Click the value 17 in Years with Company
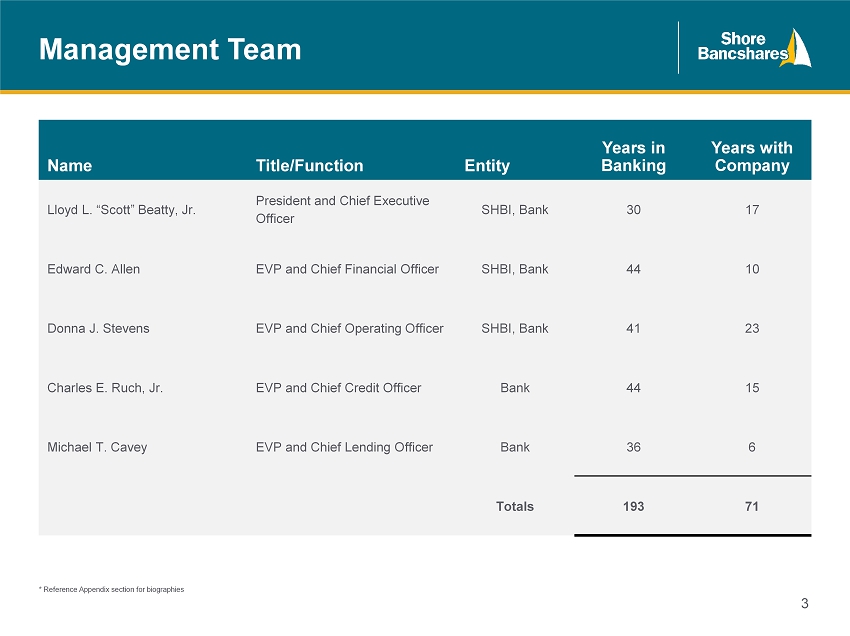This screenshot has height=636, width=850. click(x=752, y=210)
